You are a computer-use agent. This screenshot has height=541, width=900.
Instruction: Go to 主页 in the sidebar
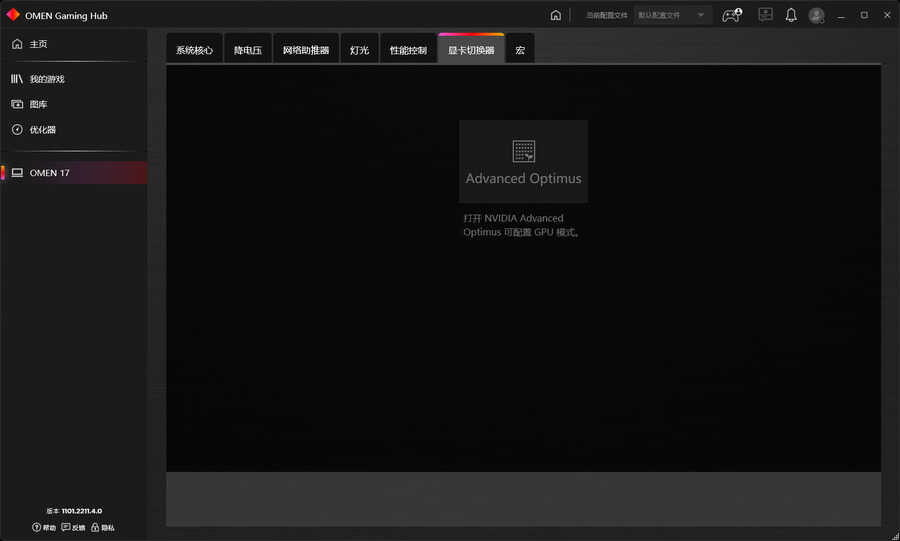(x=38, y=44)
